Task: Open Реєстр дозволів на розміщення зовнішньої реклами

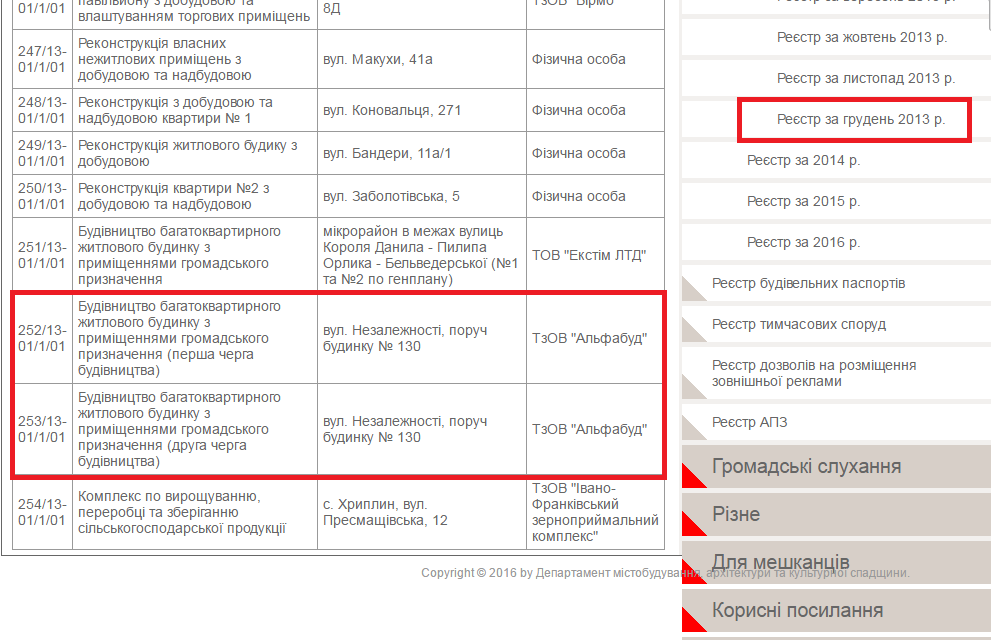Action: pyautogui.click(x=814, y=373)
